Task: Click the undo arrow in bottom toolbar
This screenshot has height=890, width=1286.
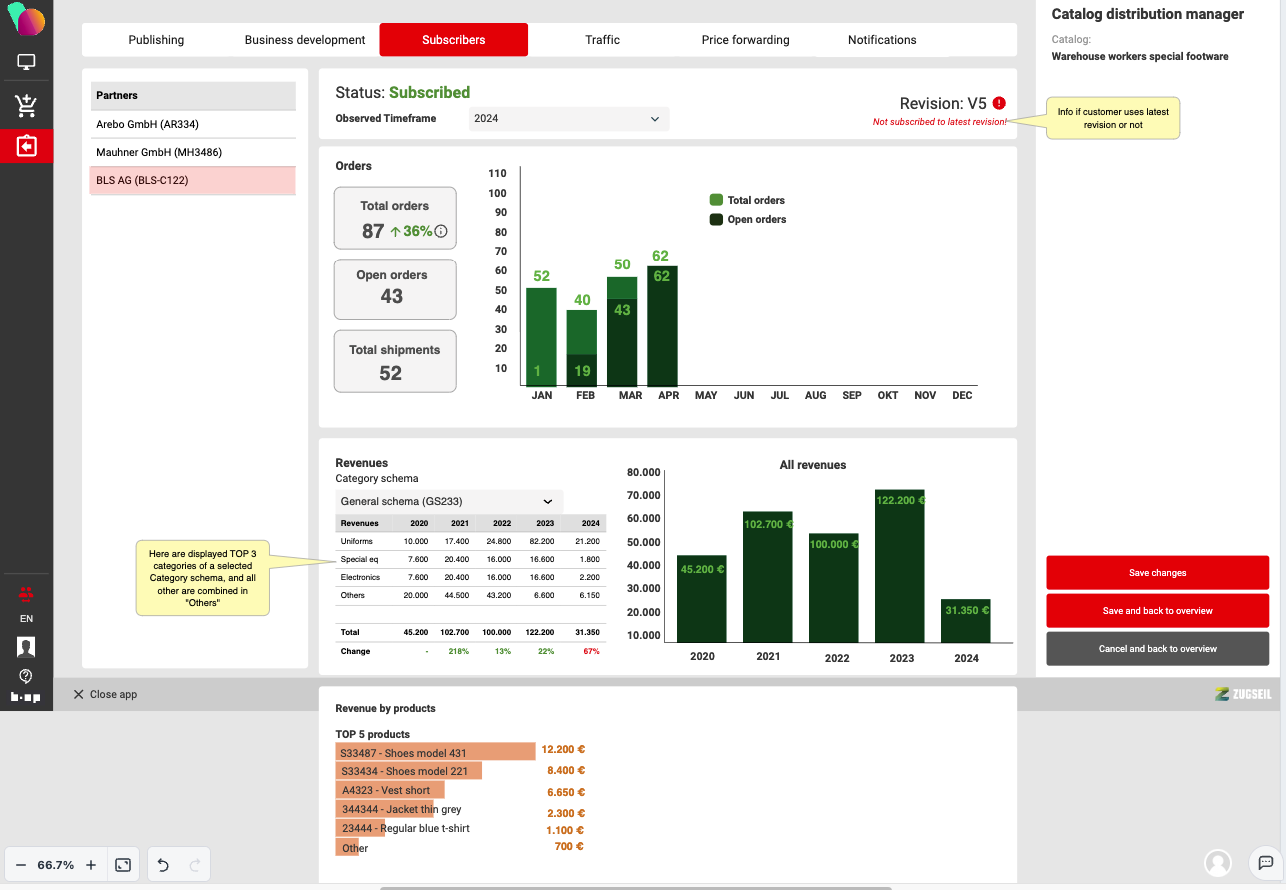Action: 163,865
